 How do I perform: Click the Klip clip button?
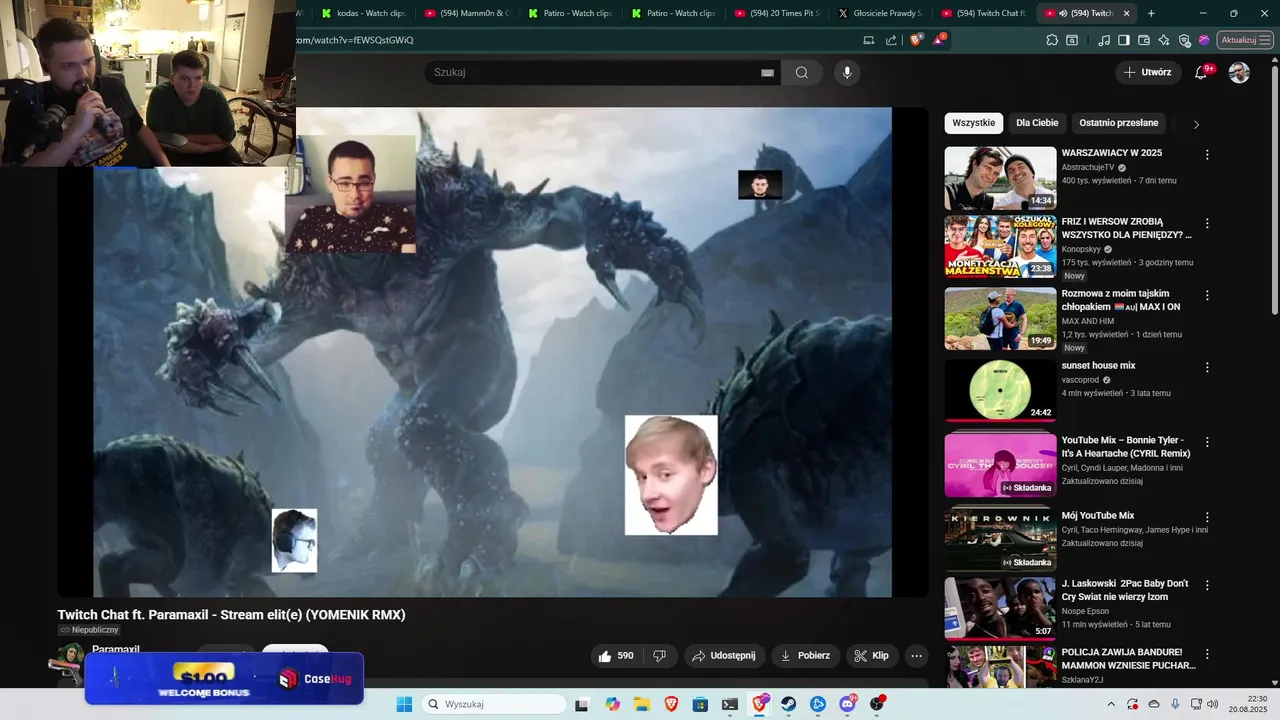pos(872,656)
